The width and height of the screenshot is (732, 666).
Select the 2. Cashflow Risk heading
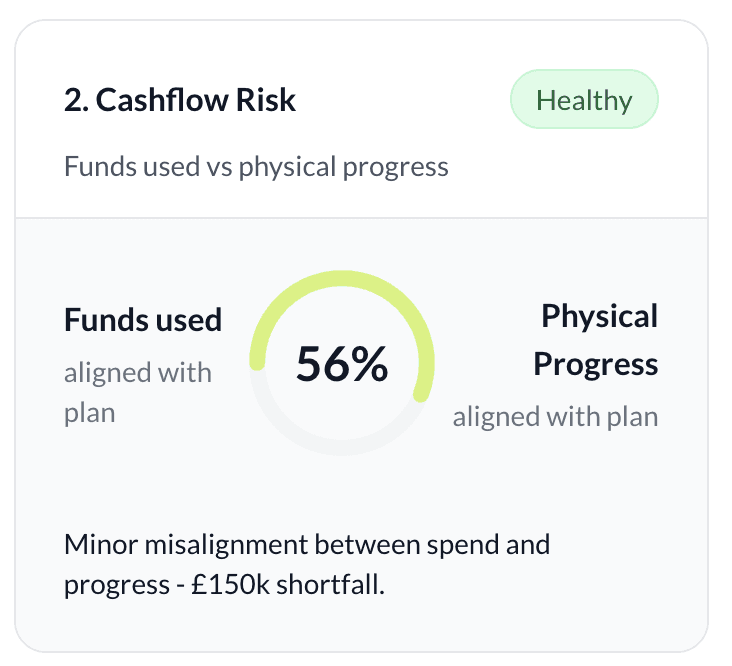(180, 100)
